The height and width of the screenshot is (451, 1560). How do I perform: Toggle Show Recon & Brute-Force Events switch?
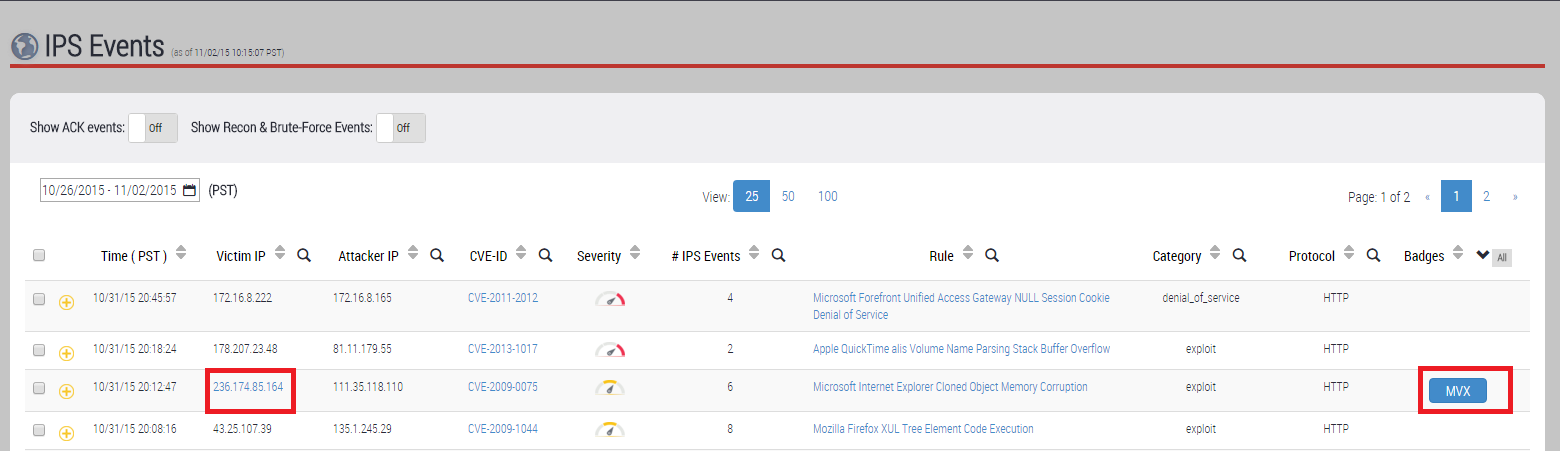pos(401,128)
